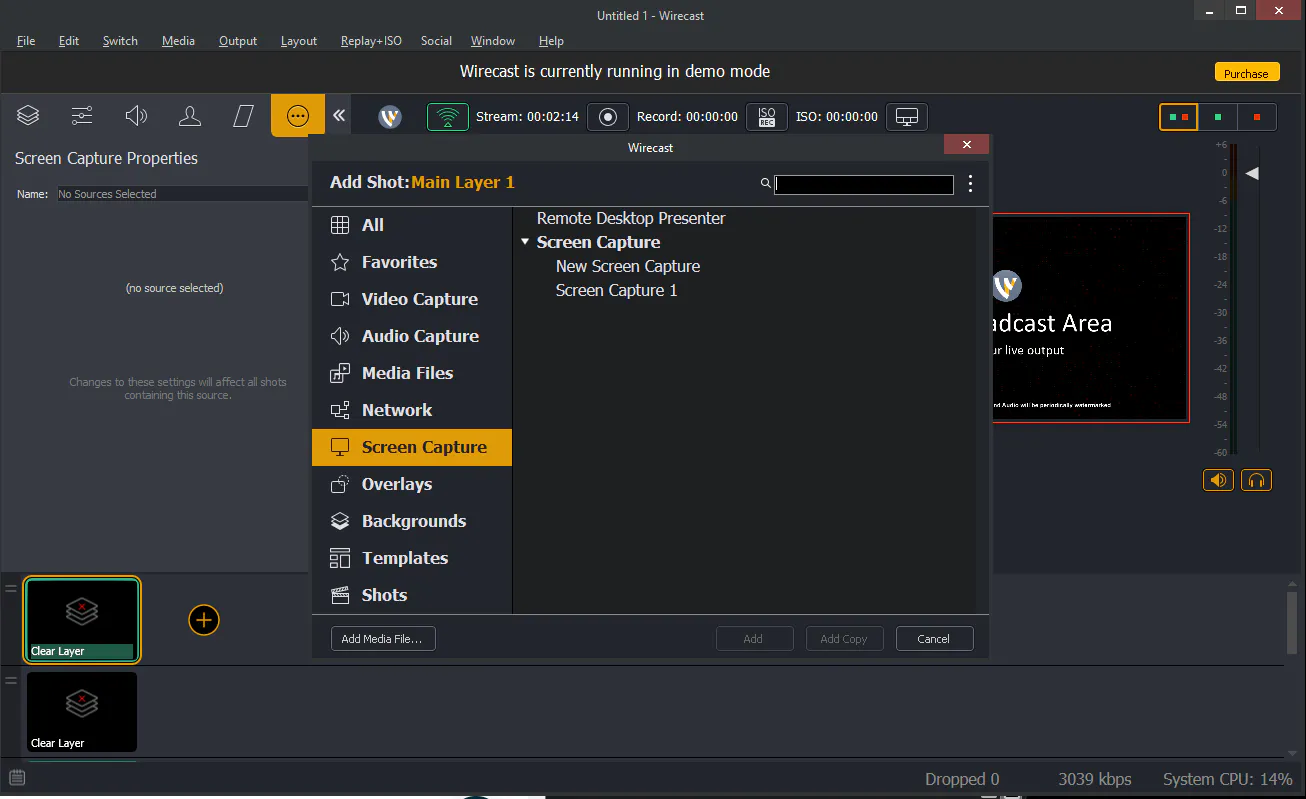
Task: Click the Add Media File... button
Action: pos(383,638)
